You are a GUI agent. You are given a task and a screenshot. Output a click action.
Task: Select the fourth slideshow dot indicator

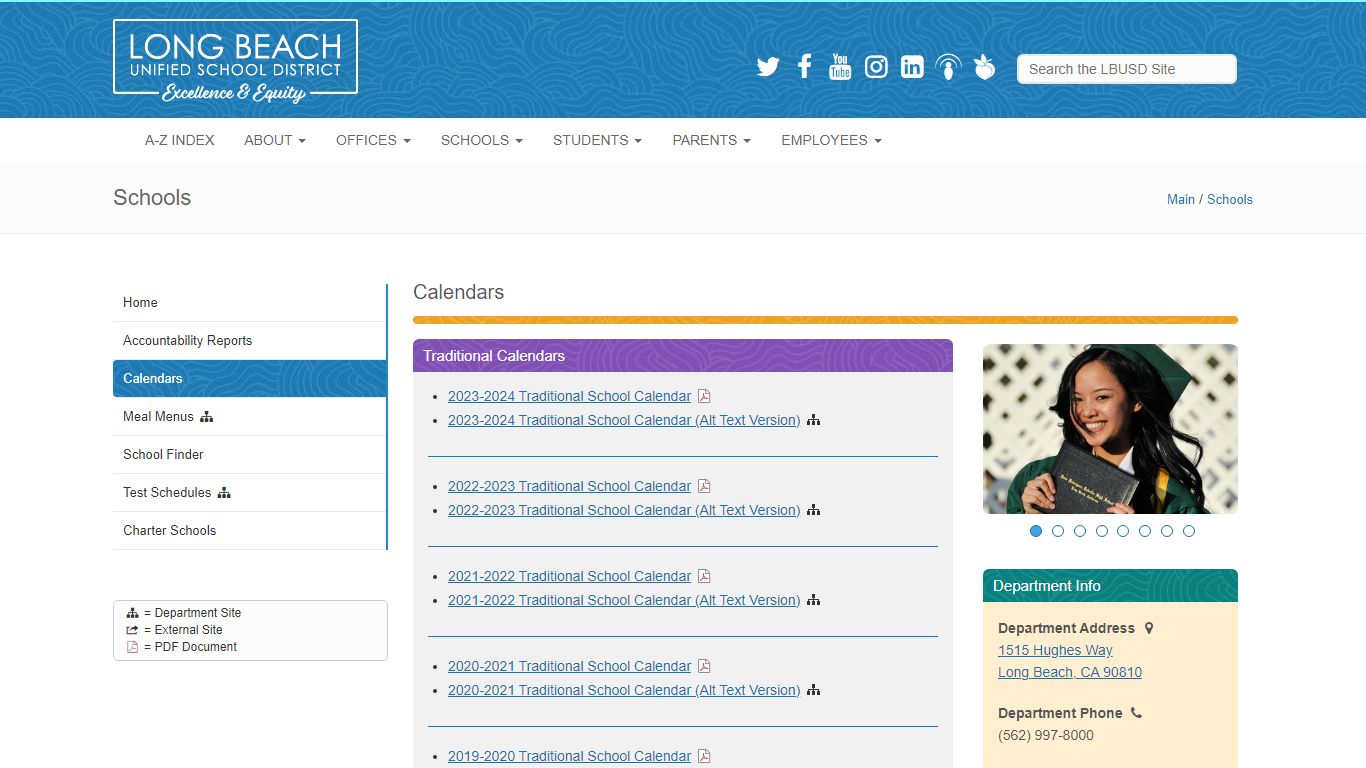tap(1102, 531)
